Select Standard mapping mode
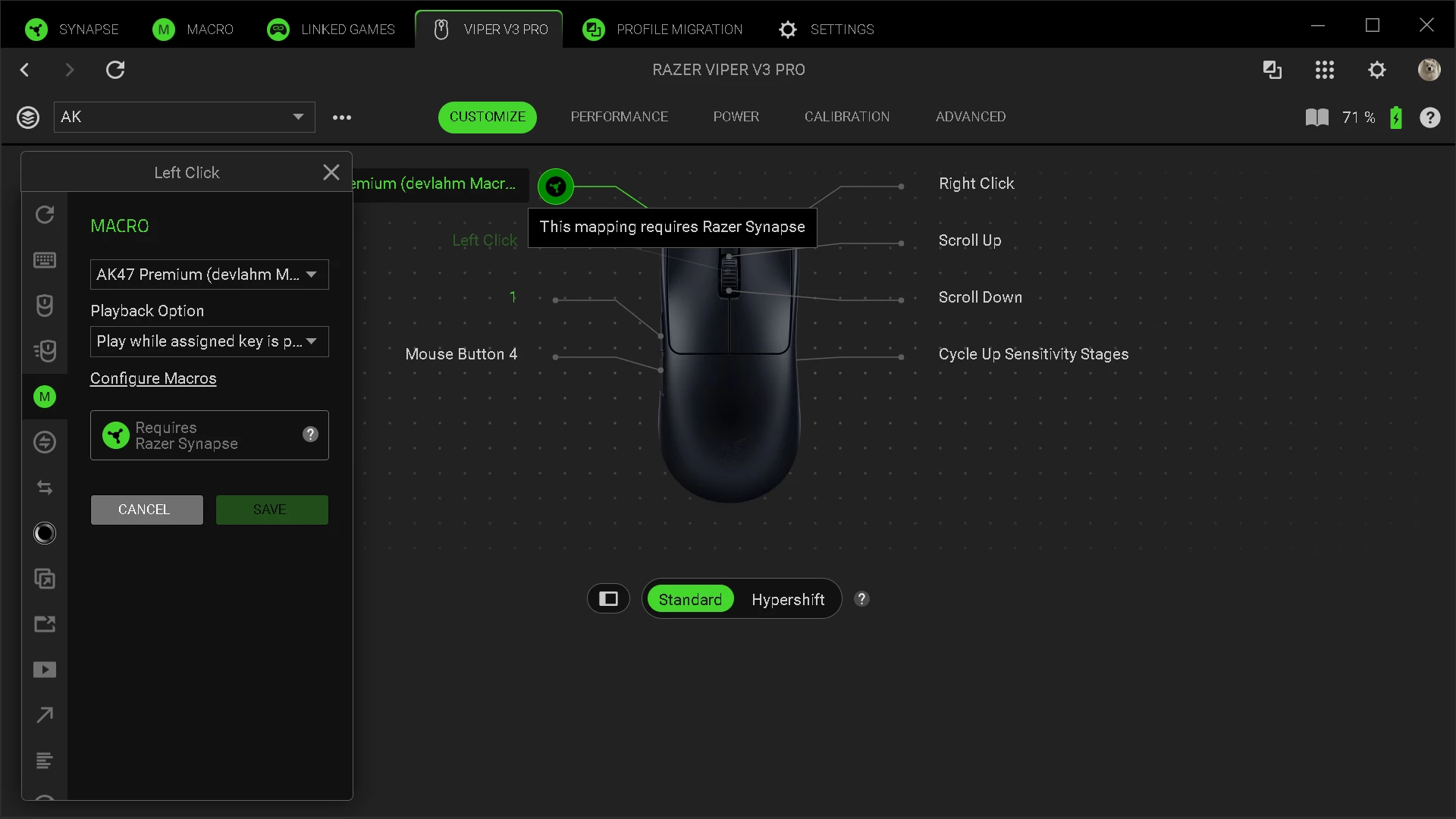 pos(690,599)
